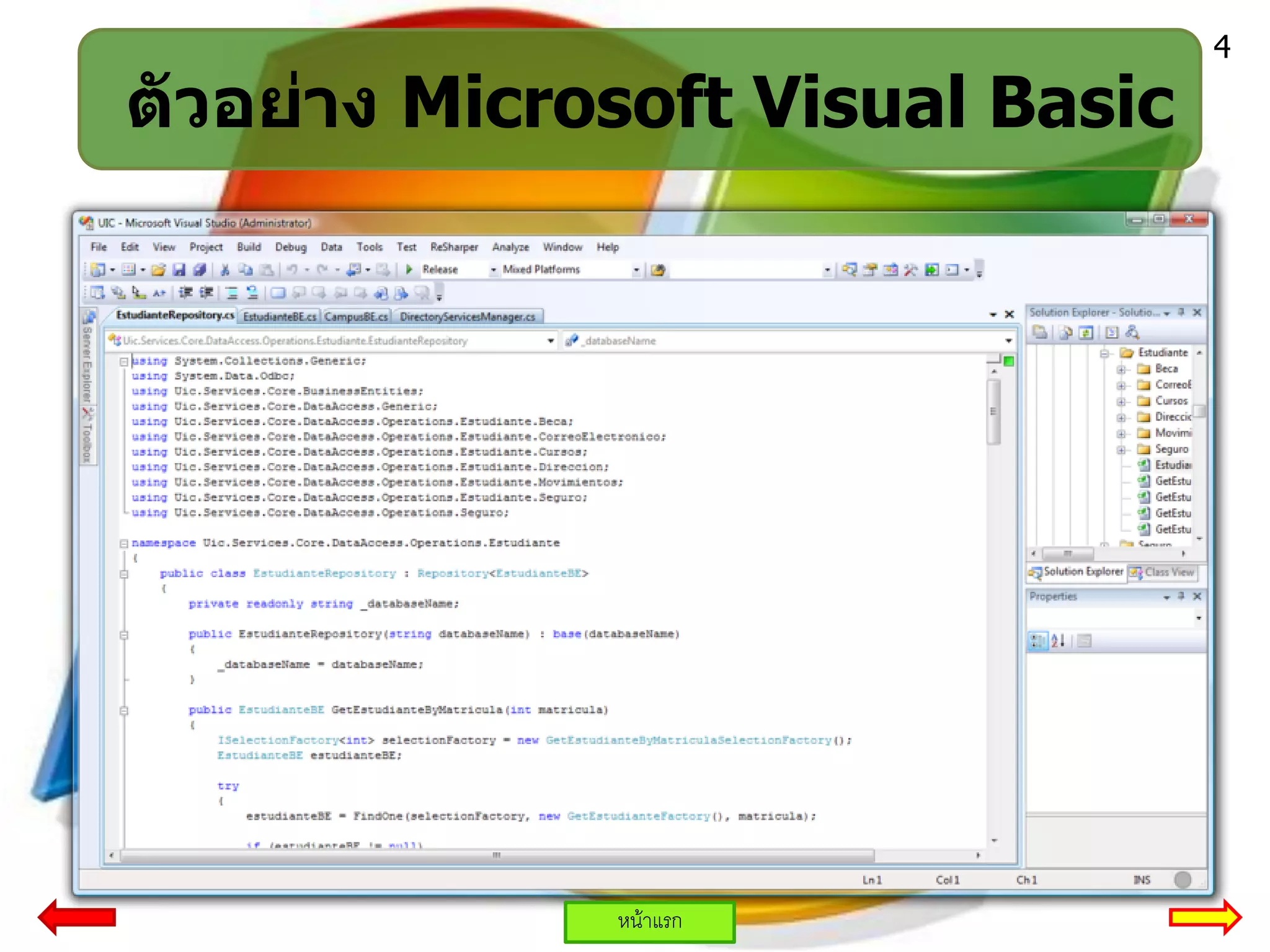
Task: Expand the Cursos folder node
Action: [x=1121, y=402]
